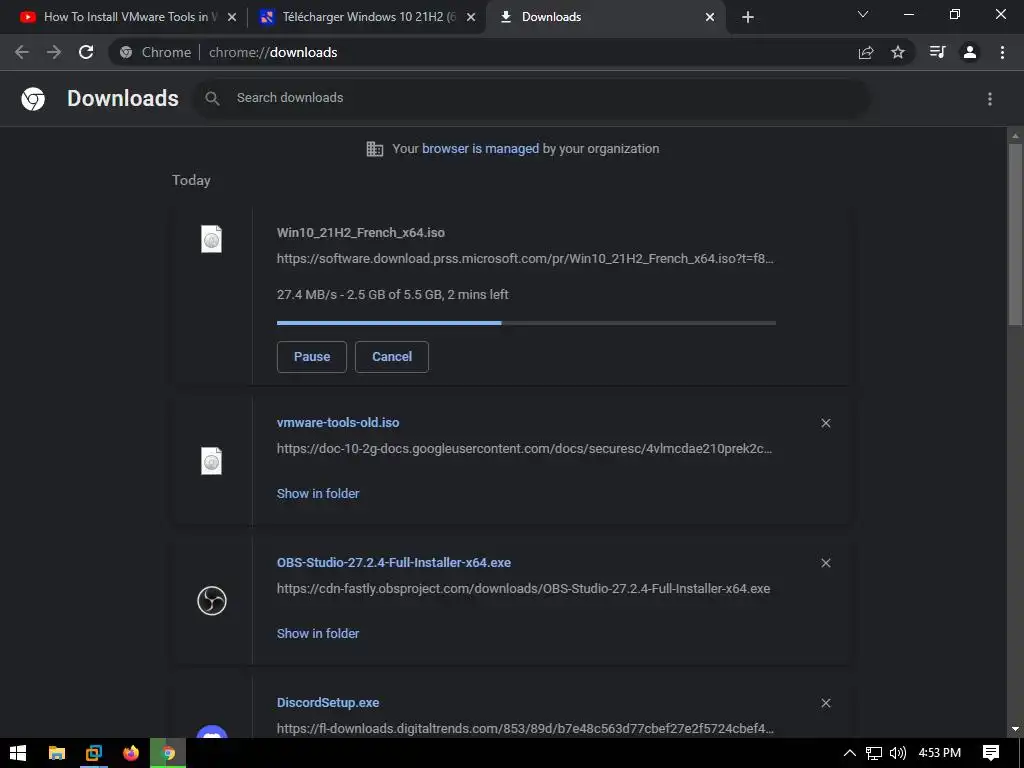1024x768 pixels.
Task: Show hidden system tray icons
Action: [850, 753]
